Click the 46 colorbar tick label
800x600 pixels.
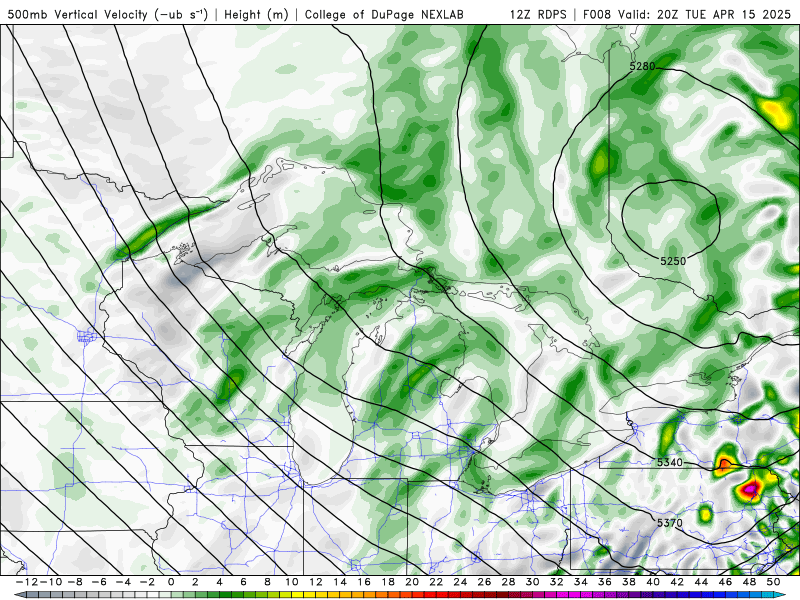725,582
